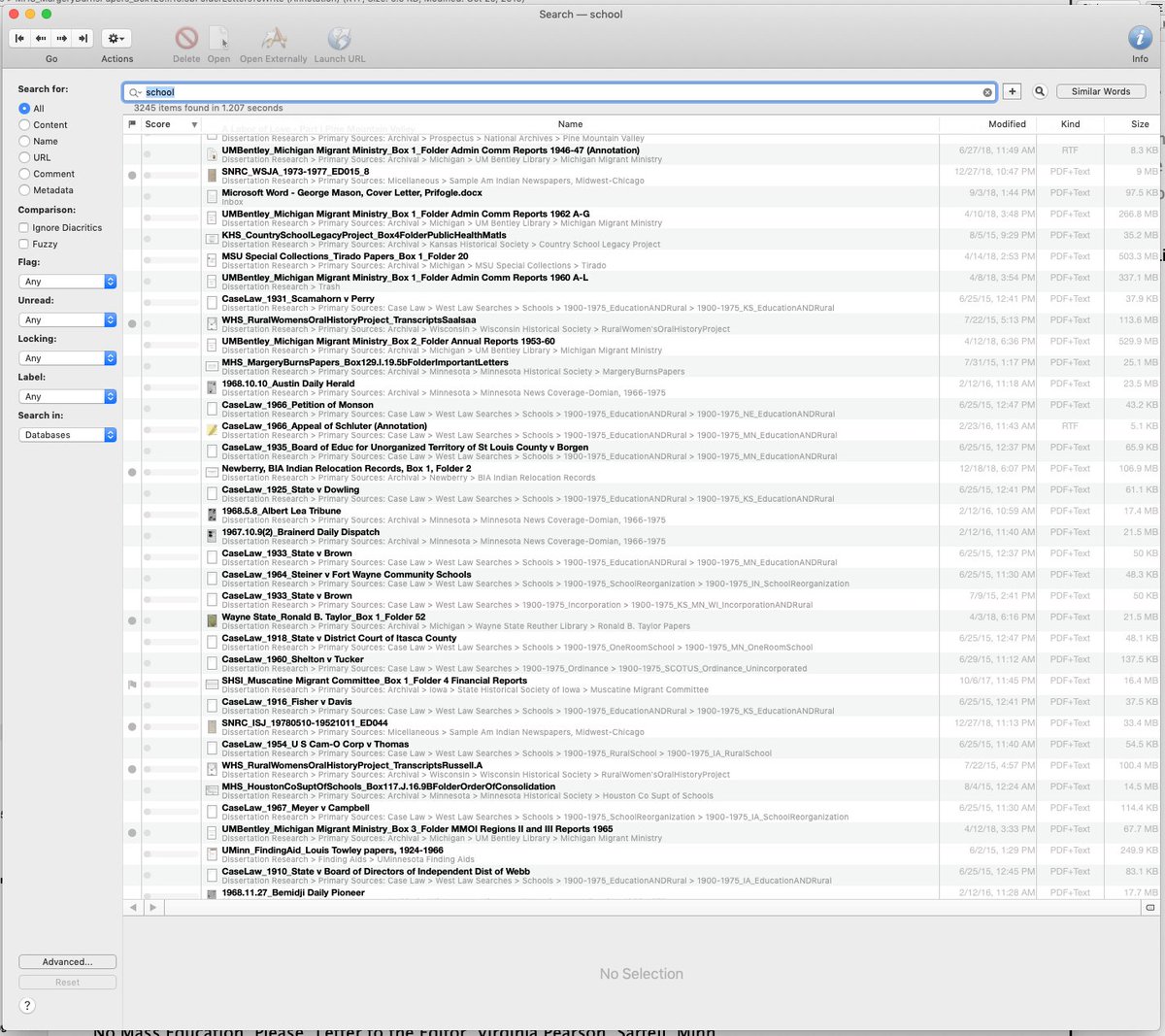The width and height of the screenshot is (1165, 1036).
Task: Click the thumbnail icon of 1968.10.10_Austin Daily Herald
Action: [212, 387]
